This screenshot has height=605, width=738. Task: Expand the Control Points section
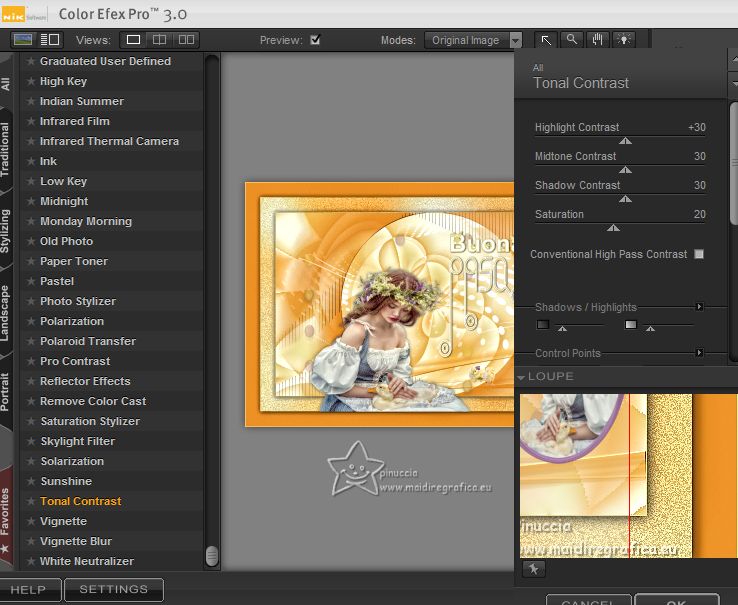point(699,353)
